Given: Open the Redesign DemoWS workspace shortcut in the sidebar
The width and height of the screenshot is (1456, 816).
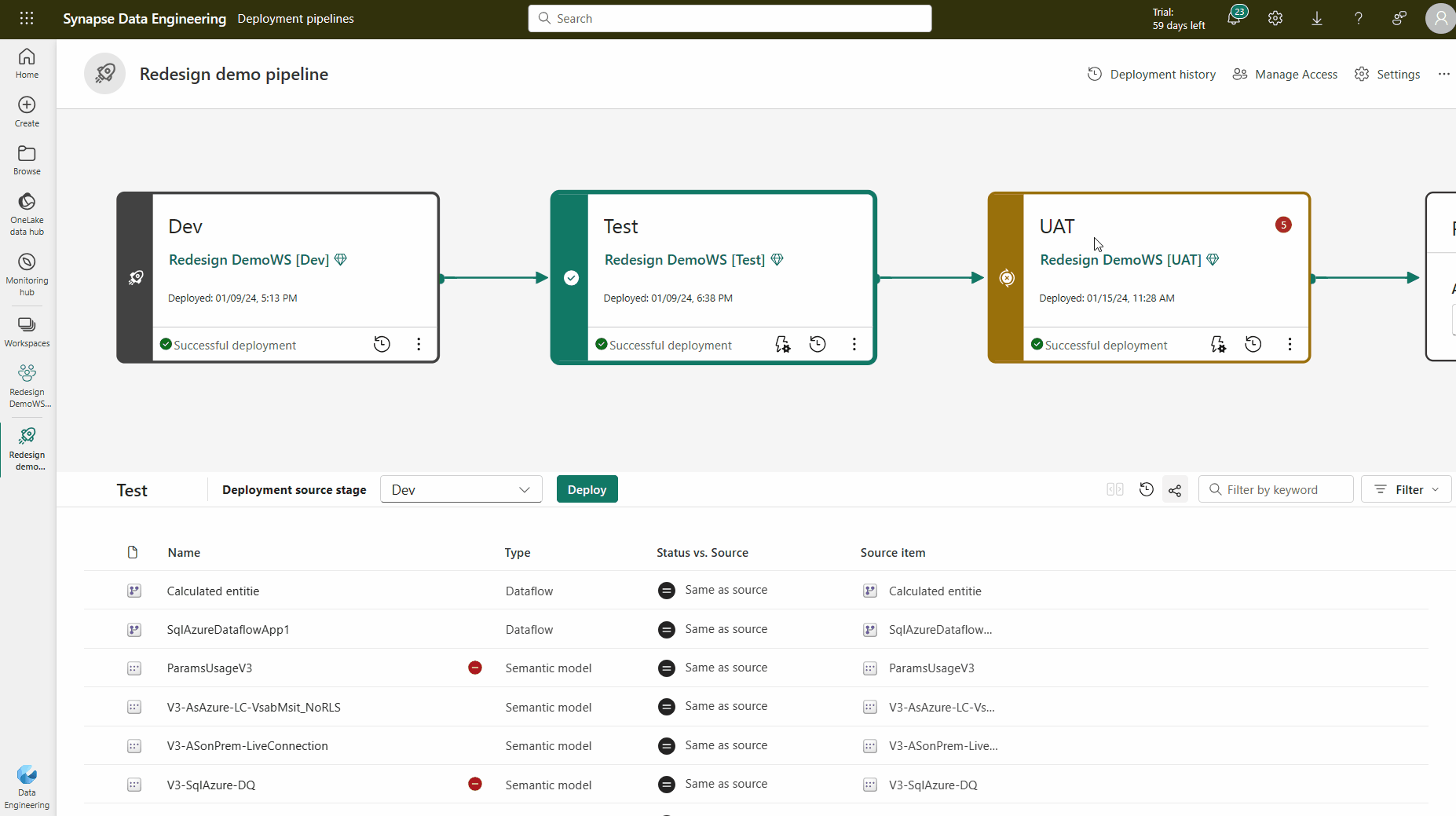Looking at the screenshot, I should [x=27, y=386].
